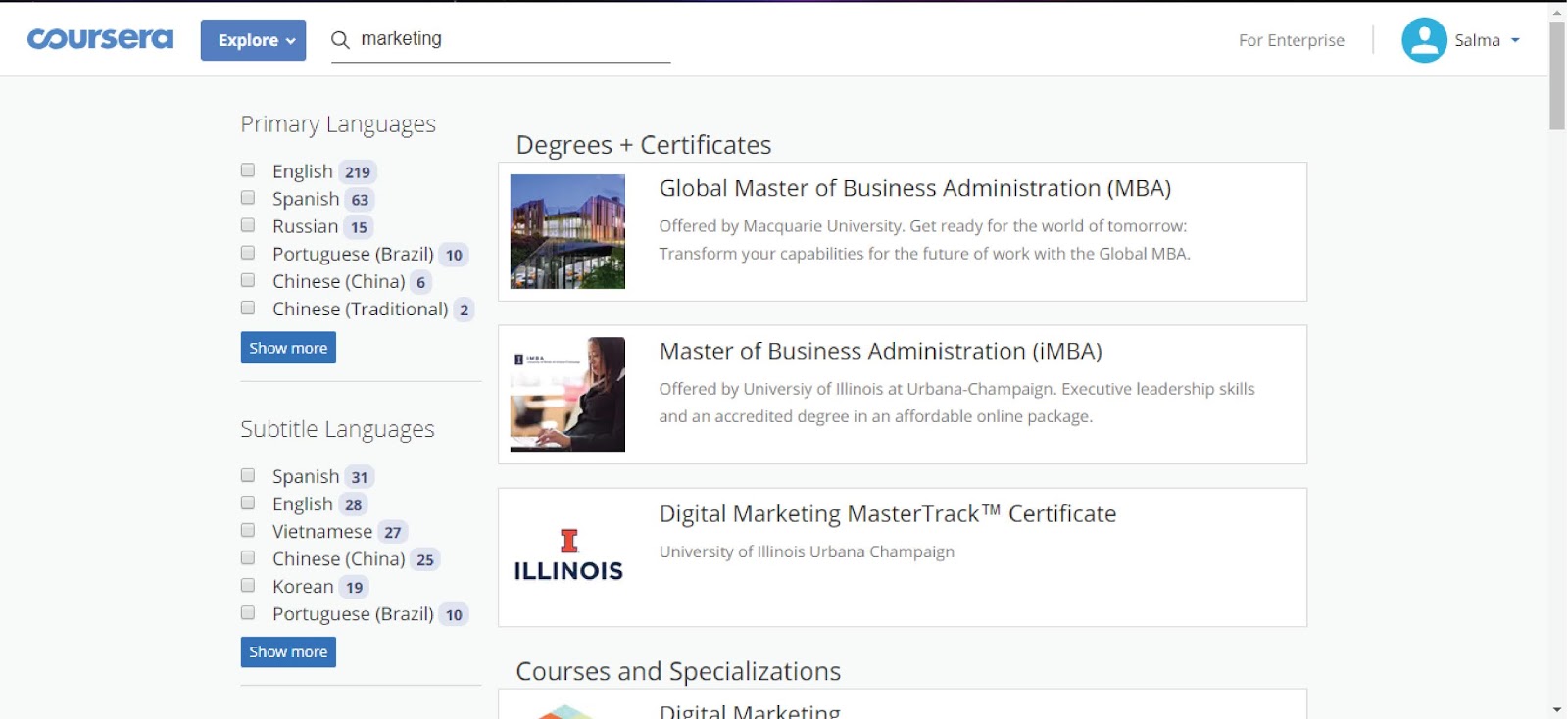1568x719 pixels.
Task: Open Digital Marketing MasterTrack Certificate title
Action: coord(888,513)
